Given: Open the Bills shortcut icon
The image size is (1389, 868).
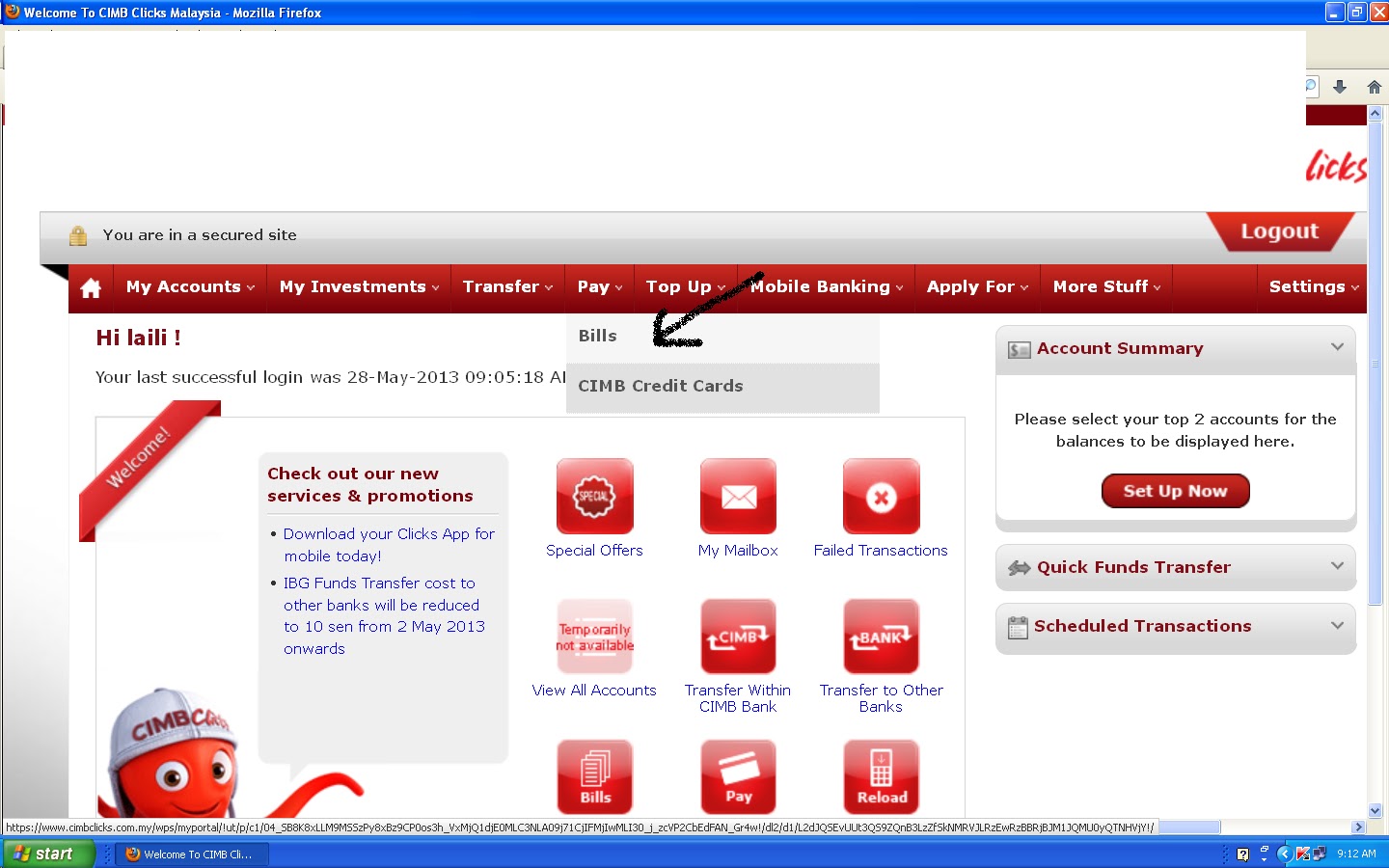Looking at the screenshot, I should click(x=595, y=777).
